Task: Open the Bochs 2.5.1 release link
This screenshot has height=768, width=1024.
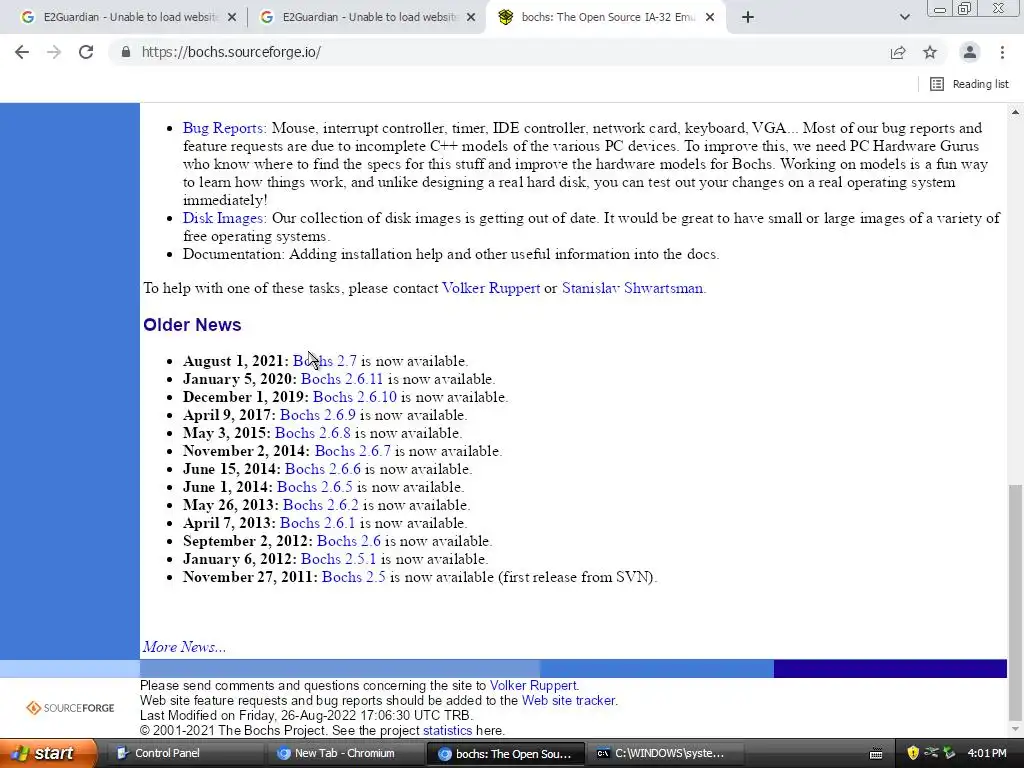Action: [338, 560]
